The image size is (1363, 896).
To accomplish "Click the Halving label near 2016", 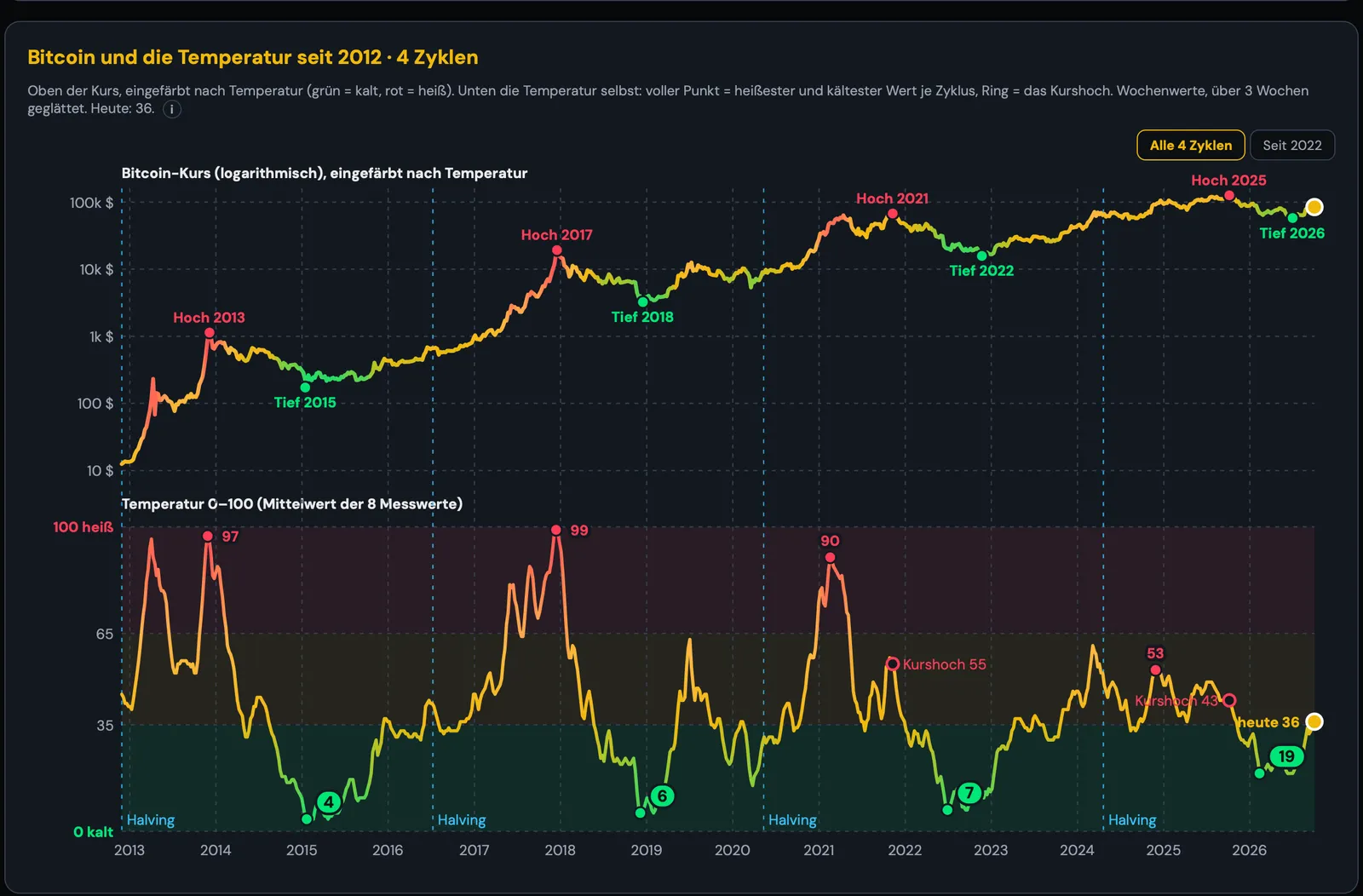I will tap(462, 820).
